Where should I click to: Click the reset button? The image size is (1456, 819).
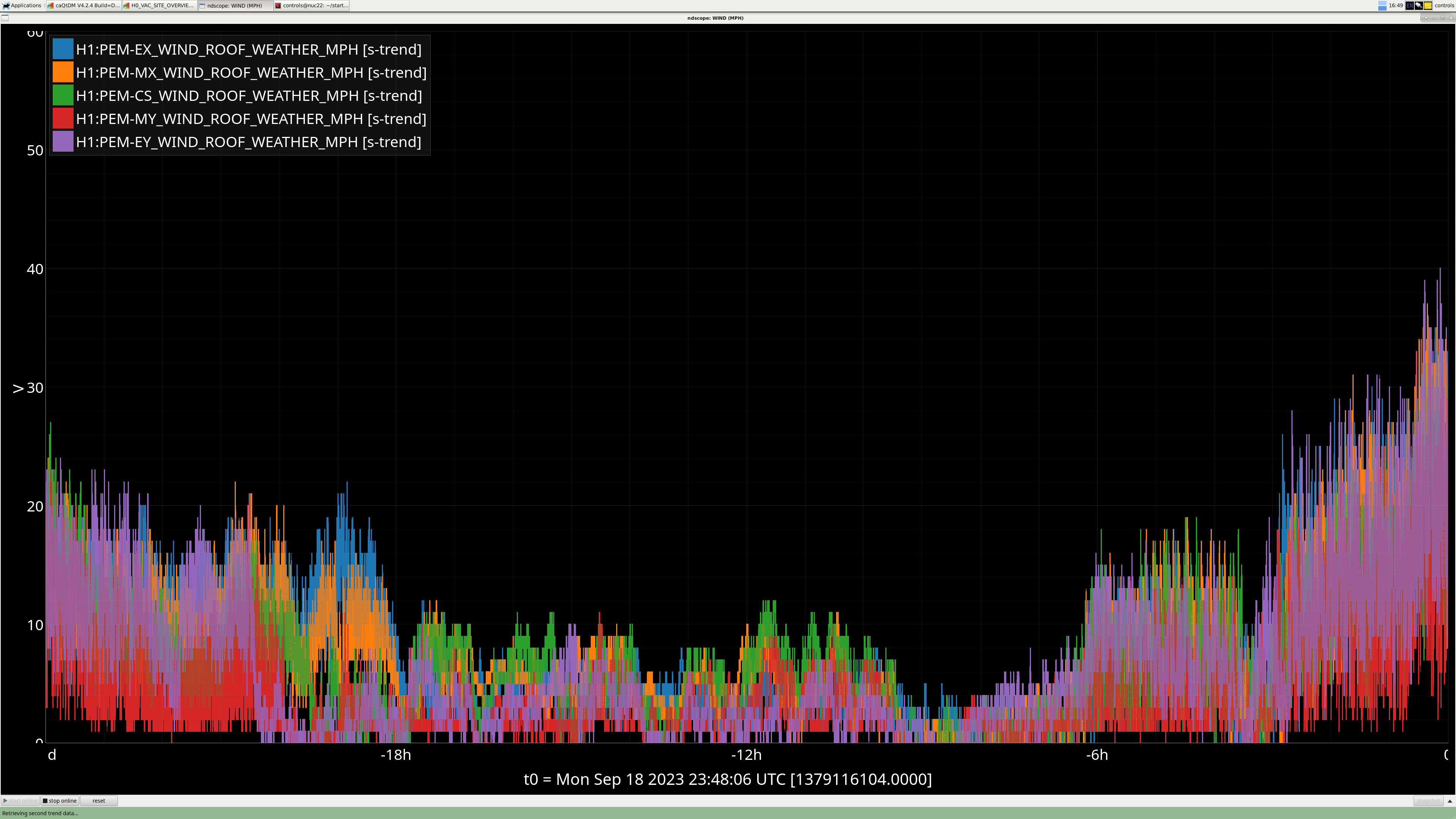coord(99,801)
